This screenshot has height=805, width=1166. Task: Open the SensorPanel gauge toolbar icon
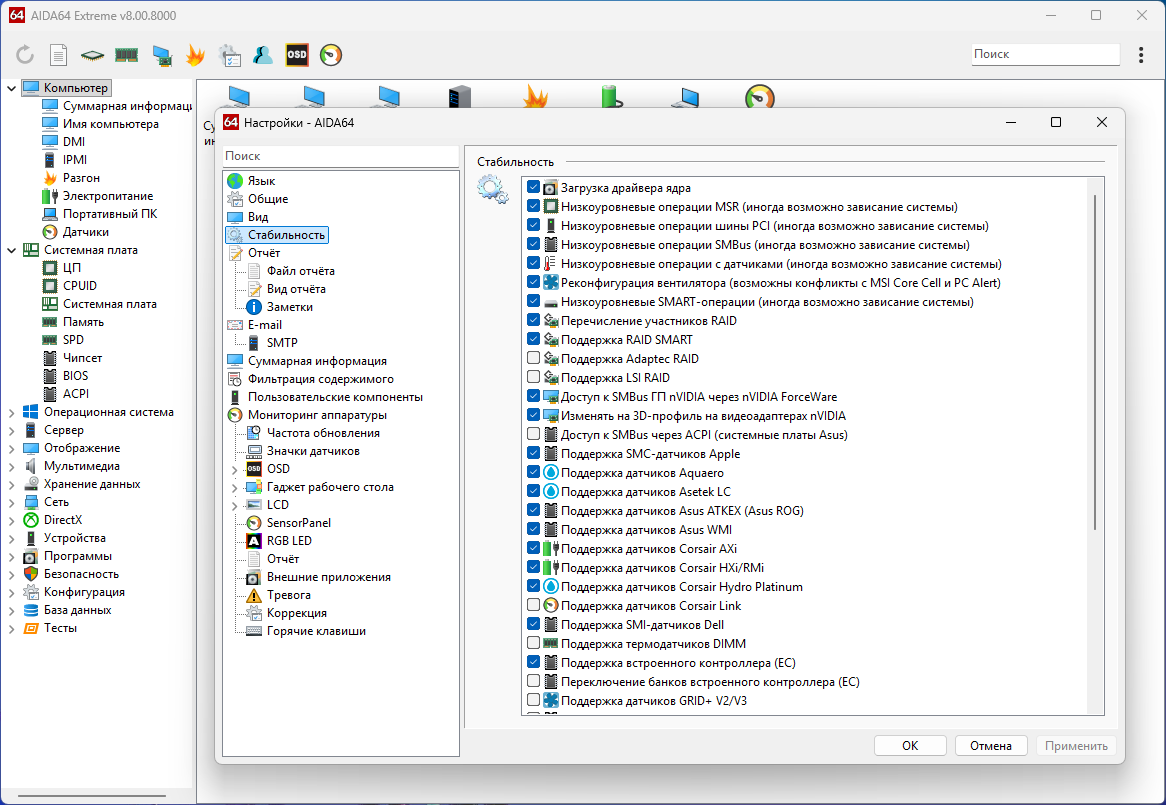[331, 54]
